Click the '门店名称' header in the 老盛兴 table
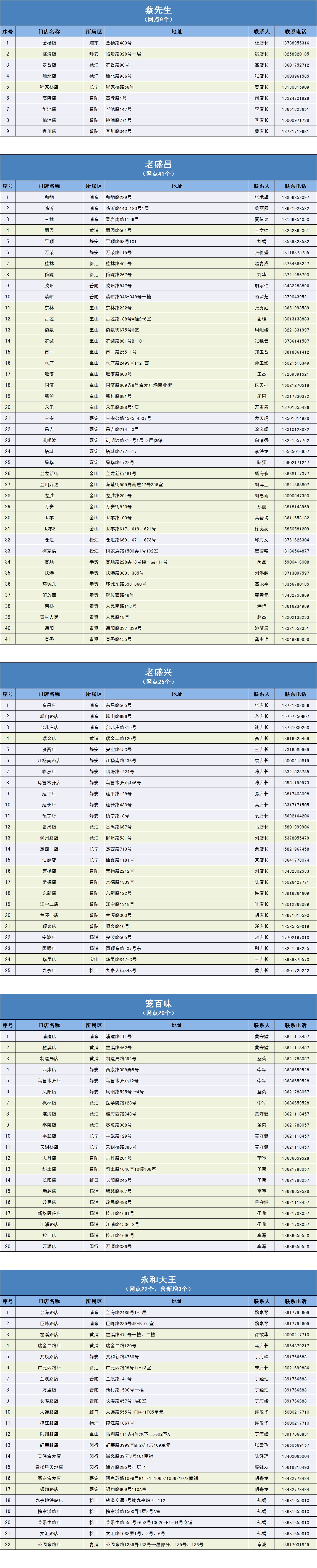The image size is (317, 1568). (49, 694)
